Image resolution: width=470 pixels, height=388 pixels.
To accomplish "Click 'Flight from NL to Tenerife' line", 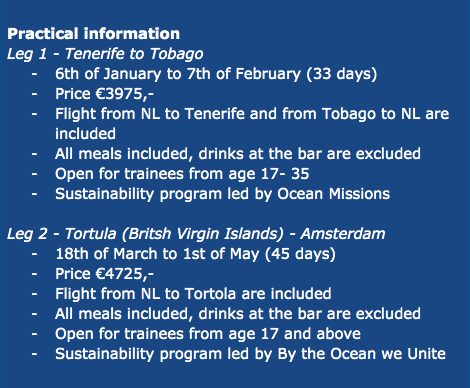I will coord(252,114).
